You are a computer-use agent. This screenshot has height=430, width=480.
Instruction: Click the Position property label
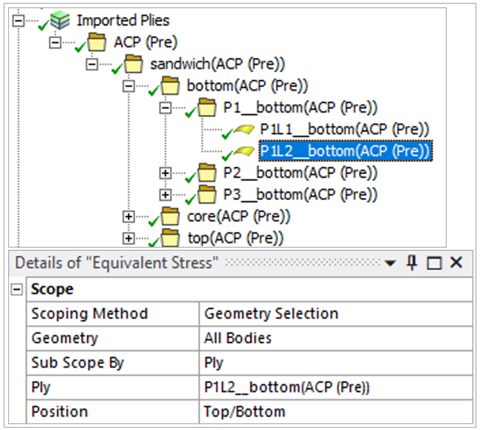click(x=59, y=412)
